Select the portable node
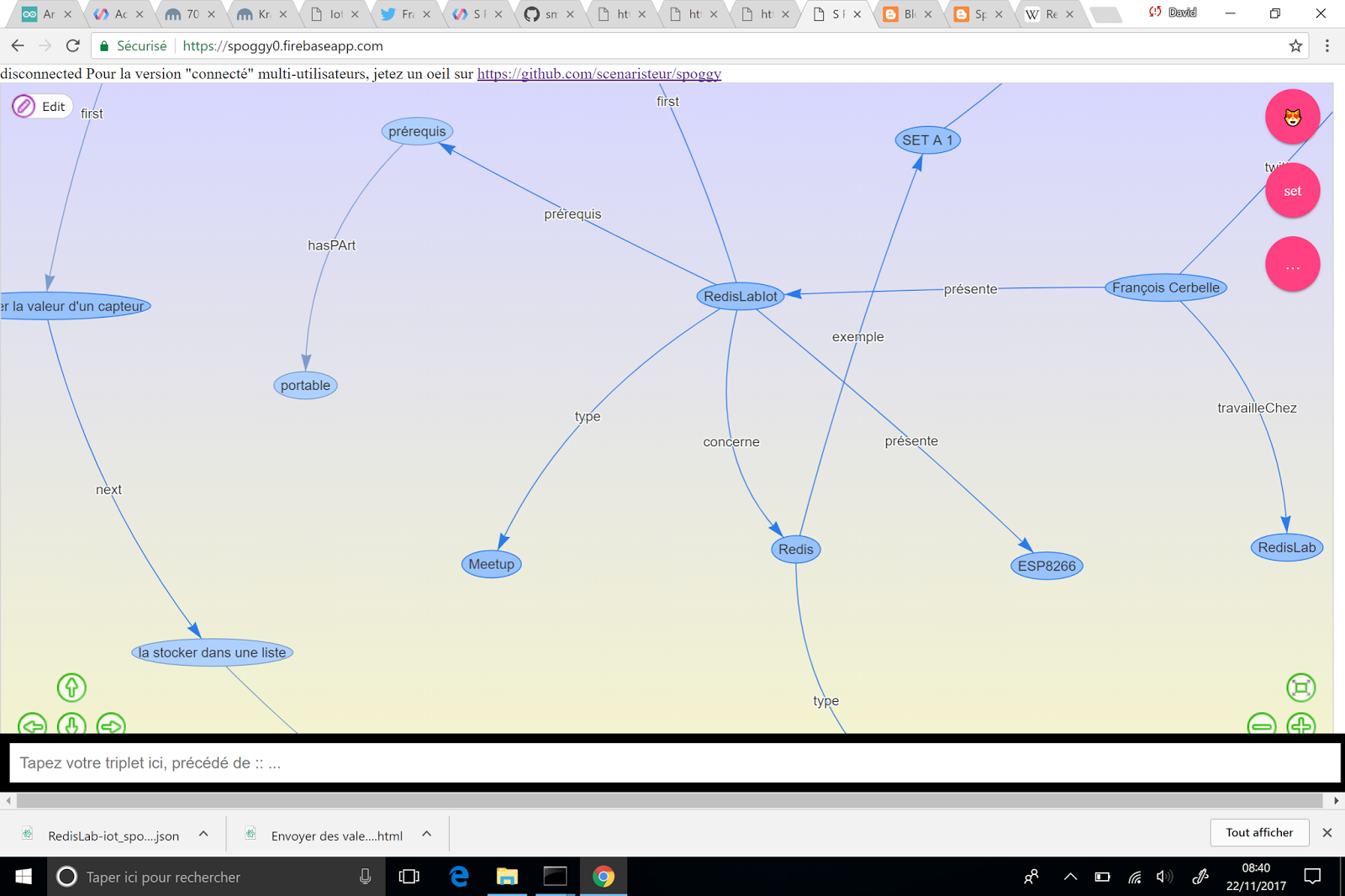Viewport: 1345px width, 896px height. (305, 386)
